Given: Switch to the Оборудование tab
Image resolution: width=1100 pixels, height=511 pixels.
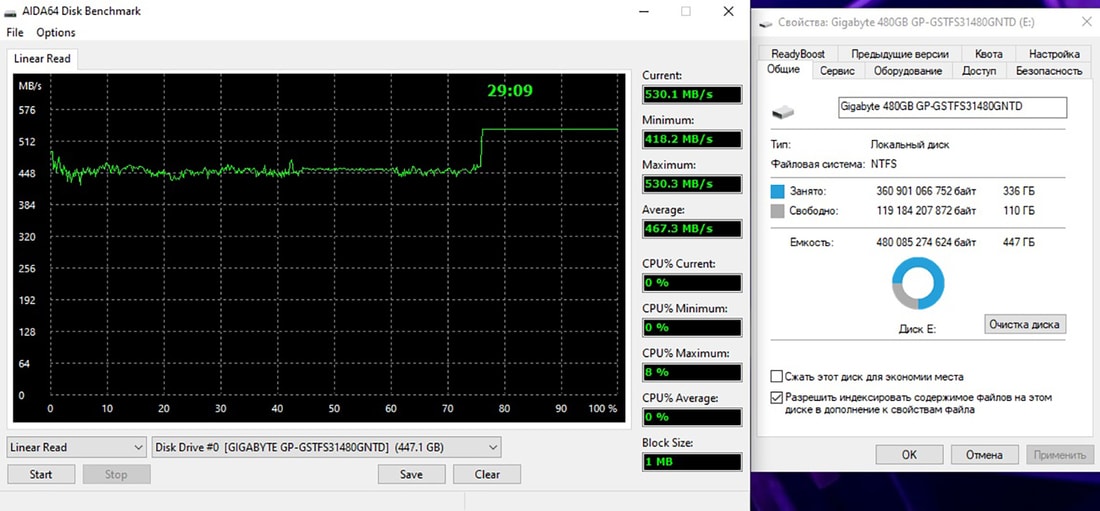Looking at the screenshot, I should (x=907, y=71).
